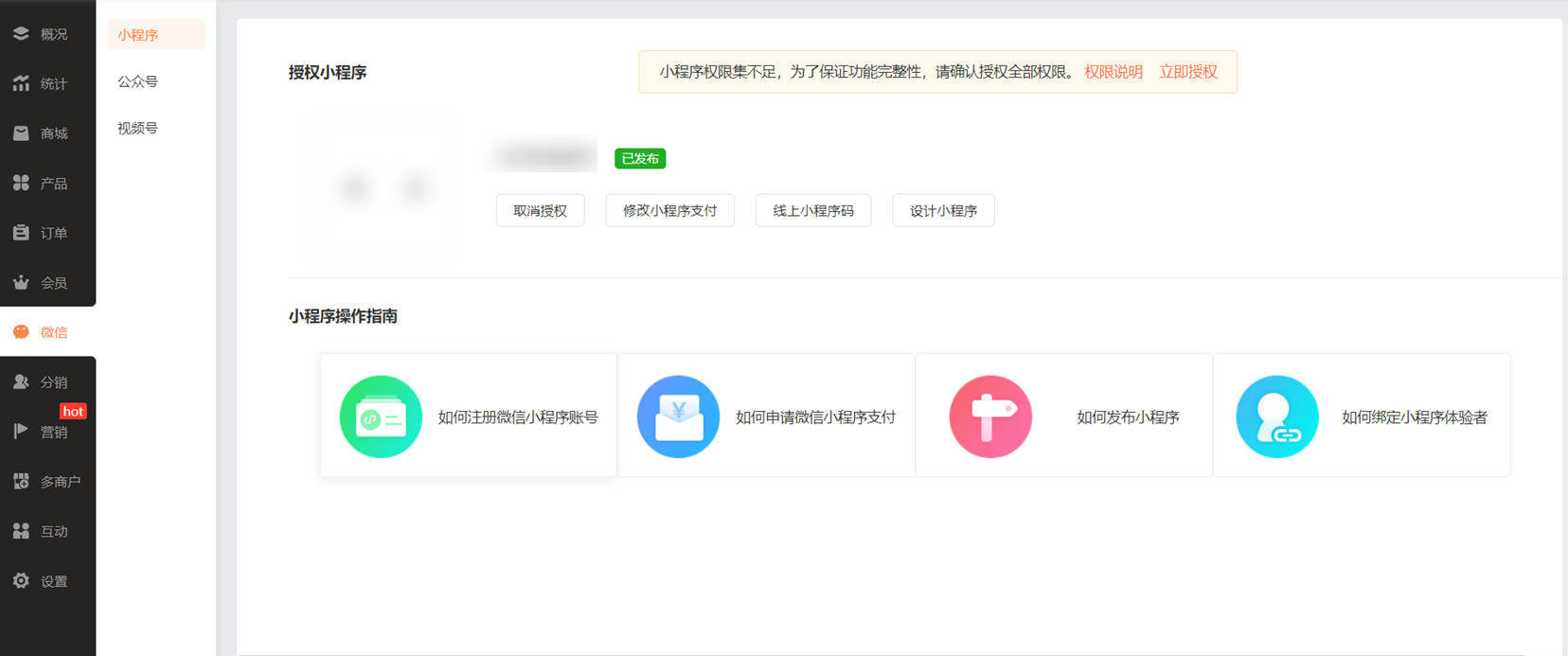Select 小程序 in the secondary menu
Screen dimensions: 1568x656
(138, 35)
